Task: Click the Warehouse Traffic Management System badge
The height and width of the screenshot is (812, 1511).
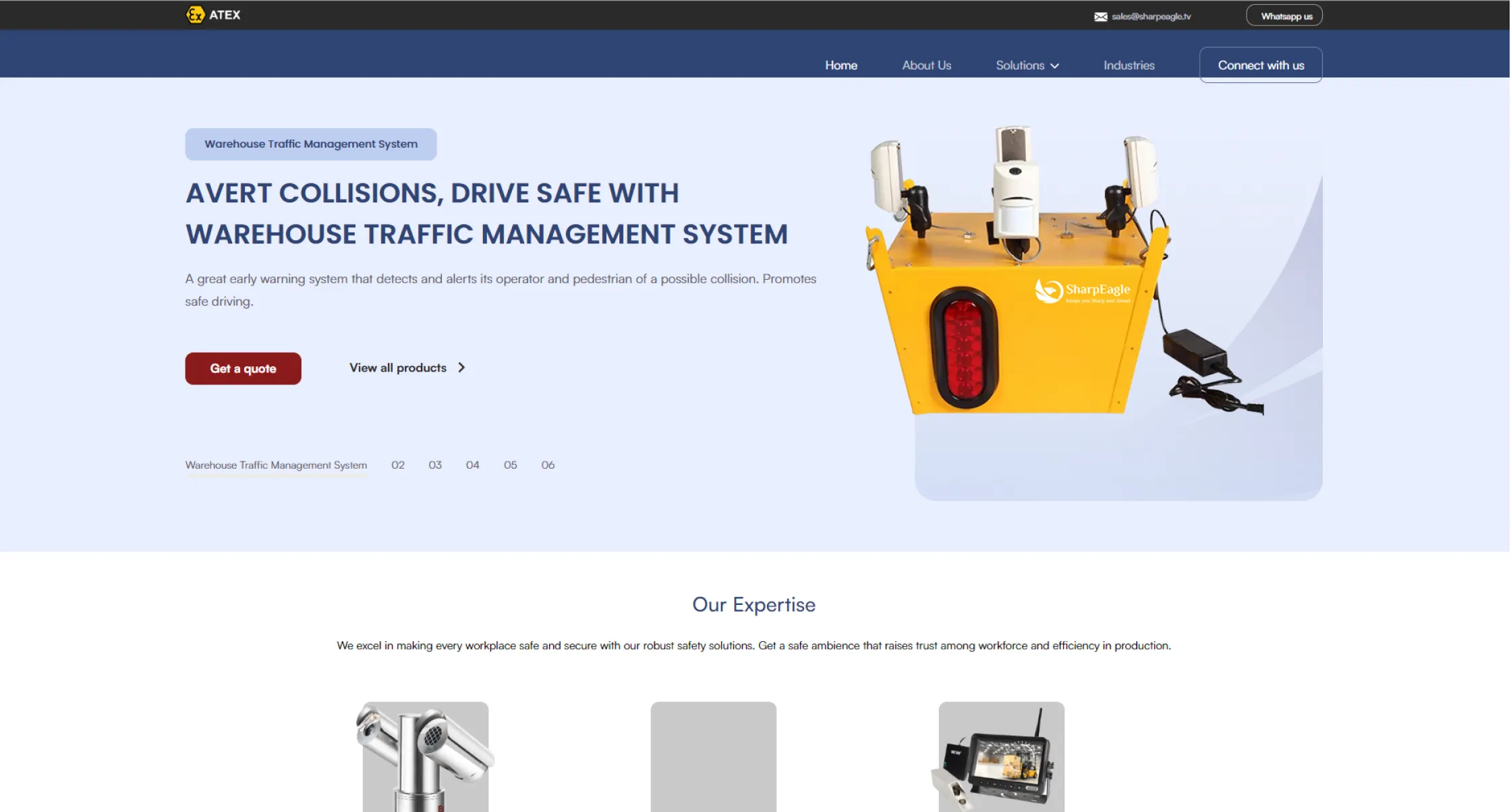Action: click(x=311, y=144)
